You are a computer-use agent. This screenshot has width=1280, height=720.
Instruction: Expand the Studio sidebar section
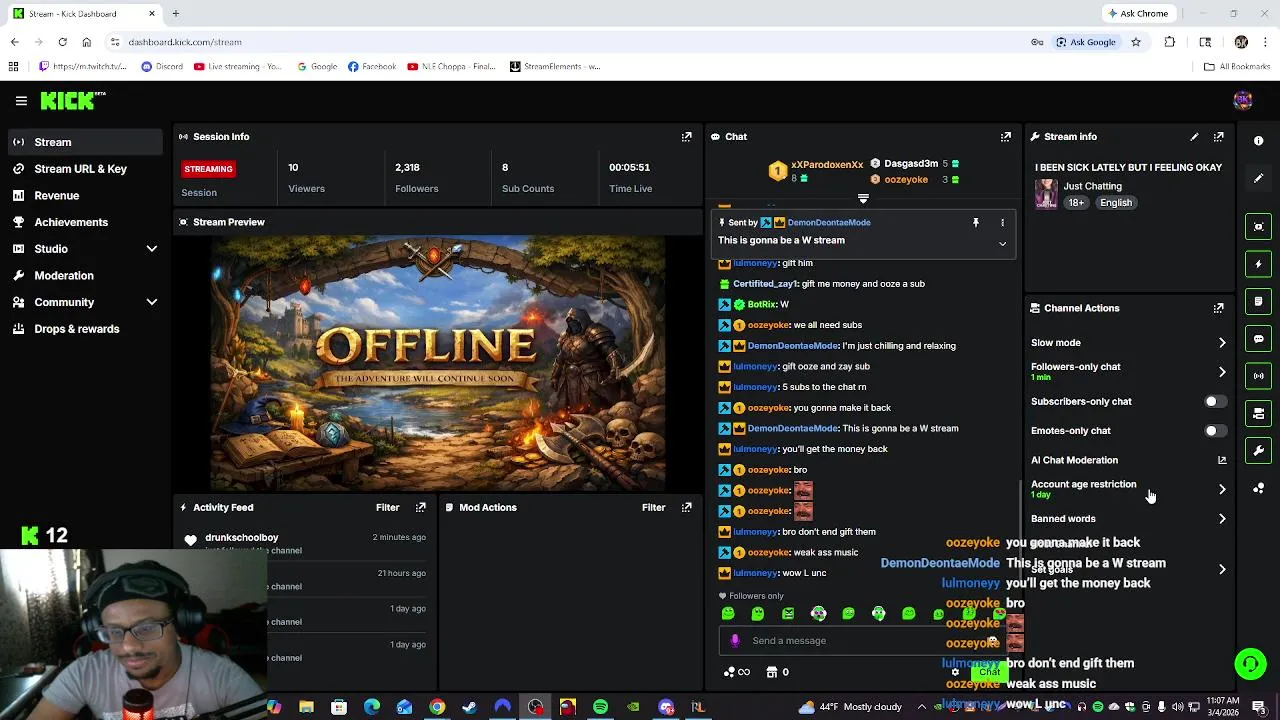152,249
